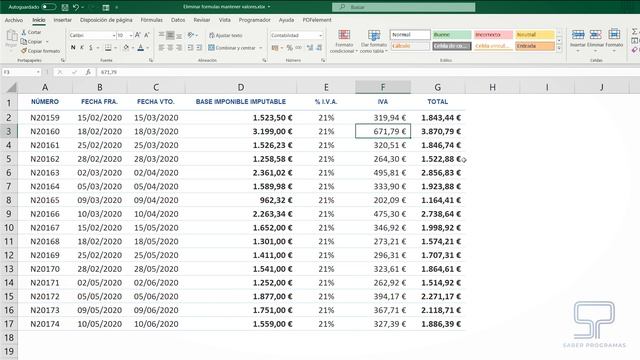Click the Fill color bucket icon
Screen dimensions: 640x360
click(x=126, y=48)
